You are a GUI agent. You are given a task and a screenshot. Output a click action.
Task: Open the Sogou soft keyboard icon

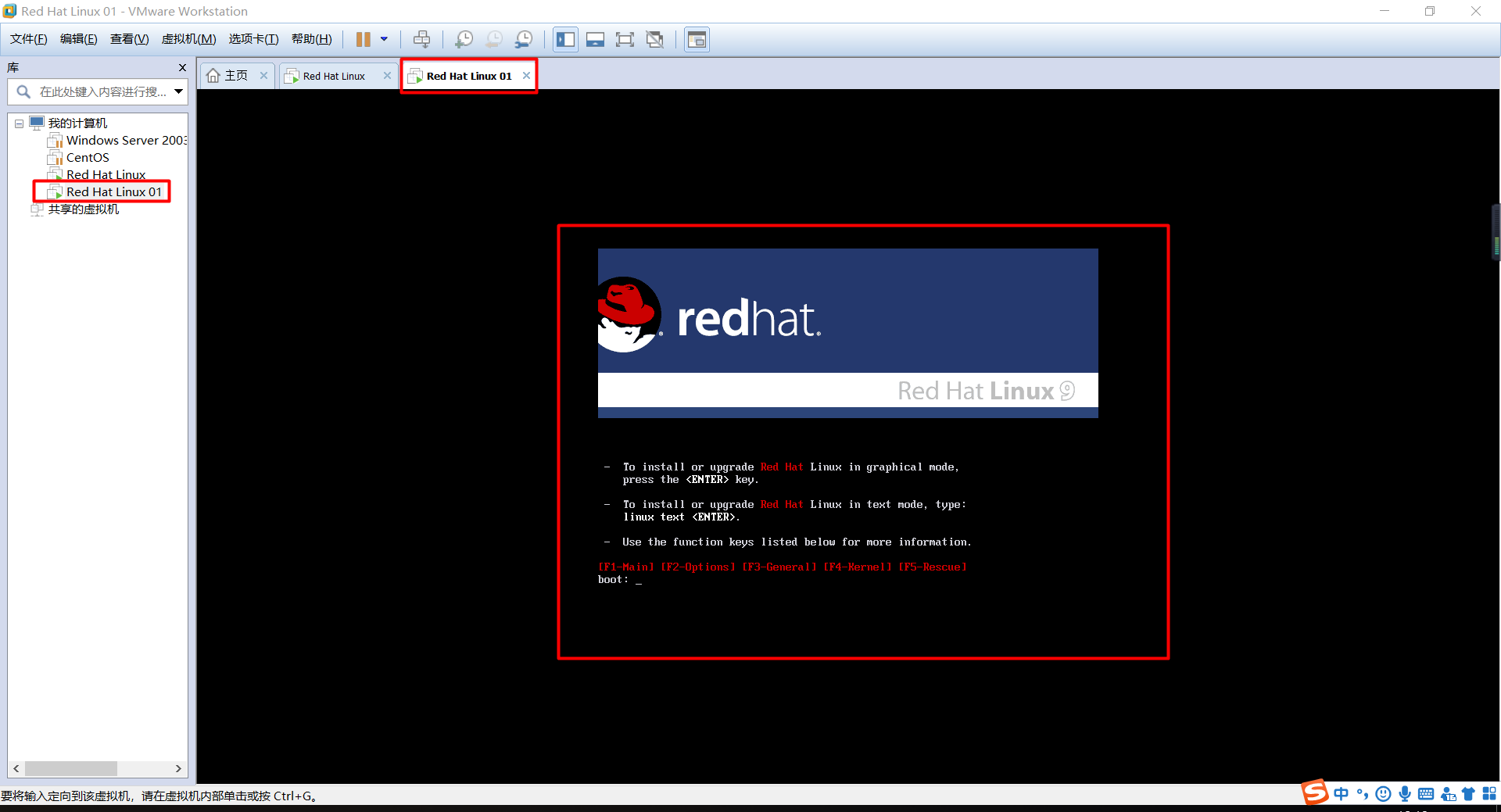tap(1426, 794)
